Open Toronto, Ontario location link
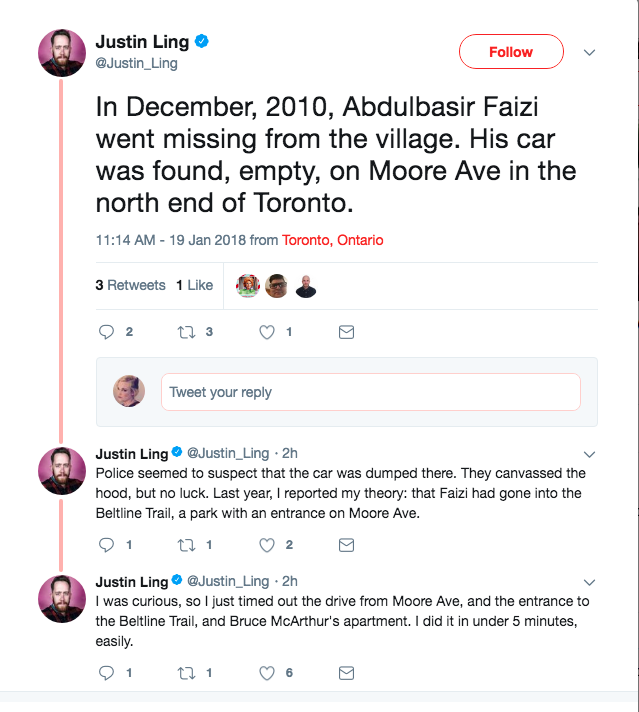The height and width of the screenshot is (712, 639). 332,240
